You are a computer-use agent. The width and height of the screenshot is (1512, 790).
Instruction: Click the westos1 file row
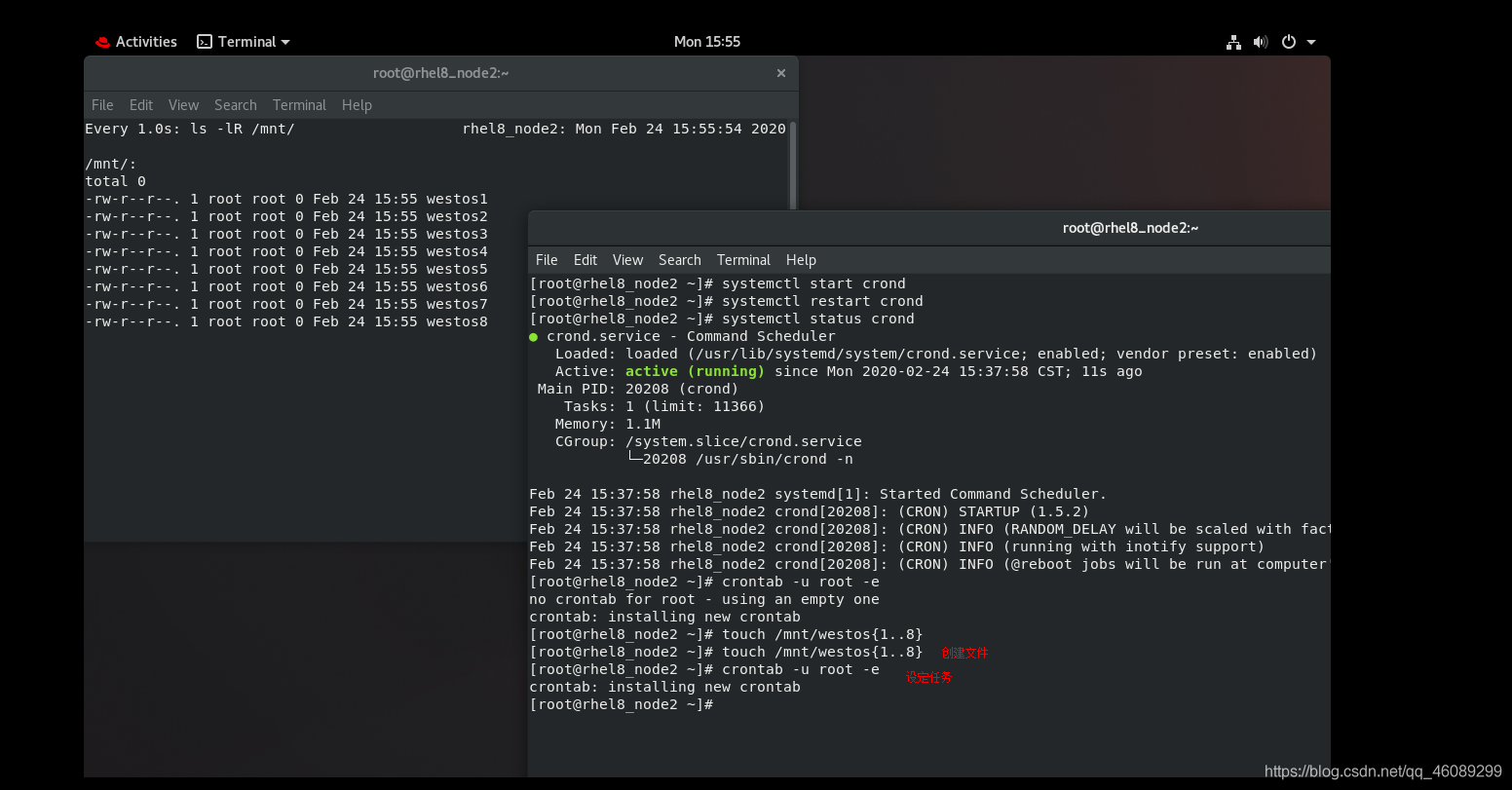[x=286, y=199]
